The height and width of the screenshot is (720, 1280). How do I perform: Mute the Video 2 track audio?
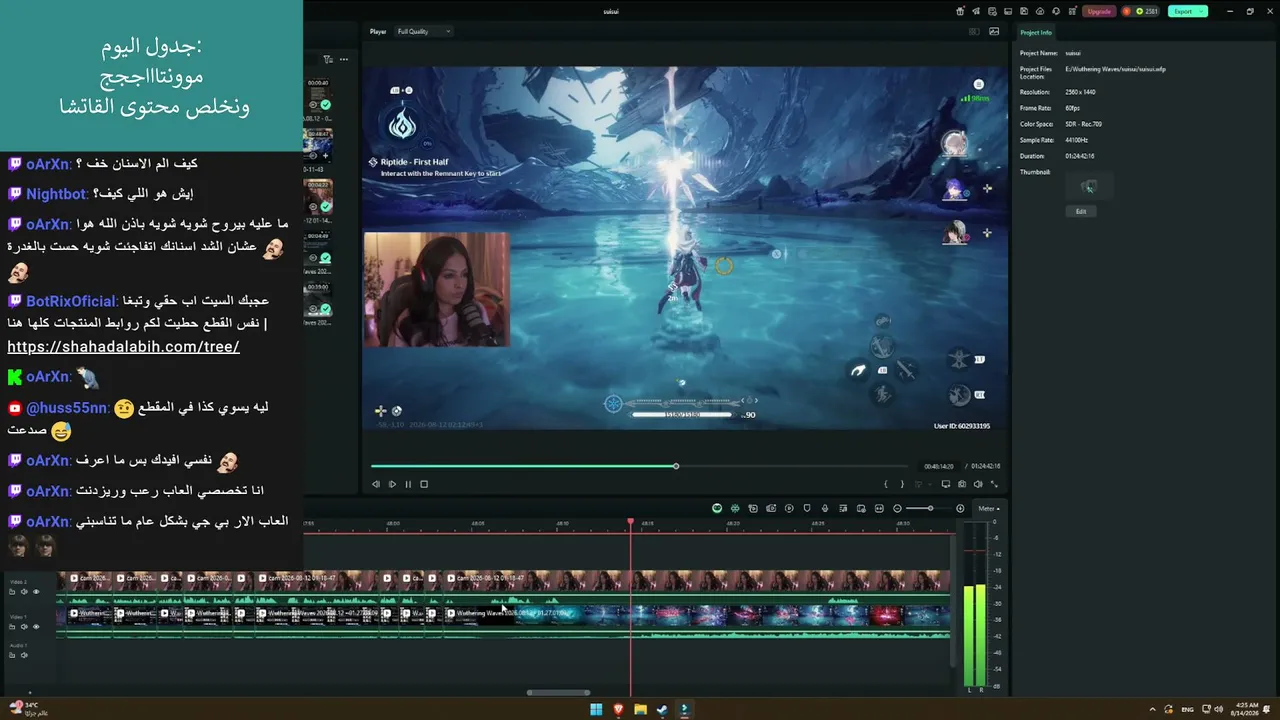[x=24, y=592]
